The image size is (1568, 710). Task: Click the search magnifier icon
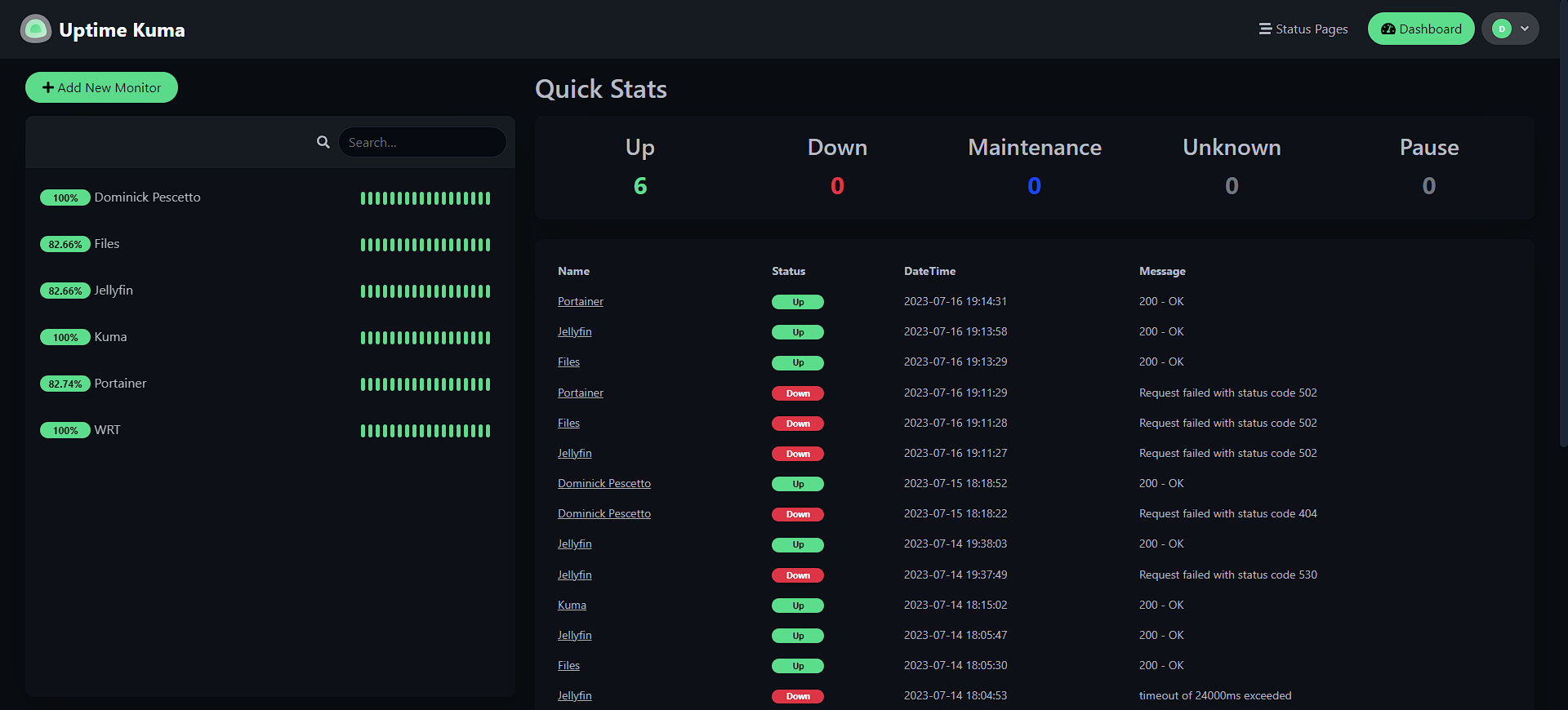pos(323,142)
